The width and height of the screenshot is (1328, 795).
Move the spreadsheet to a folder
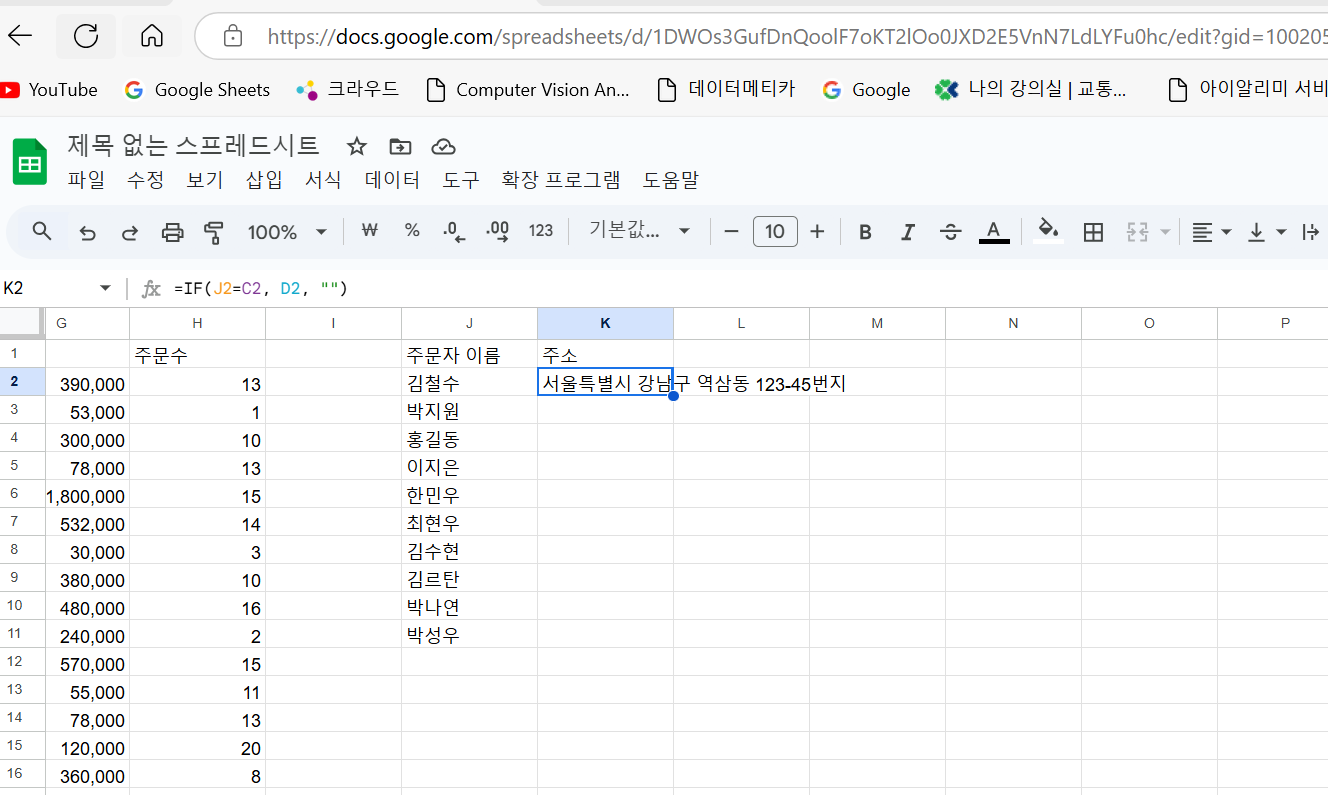pos(400,147)
